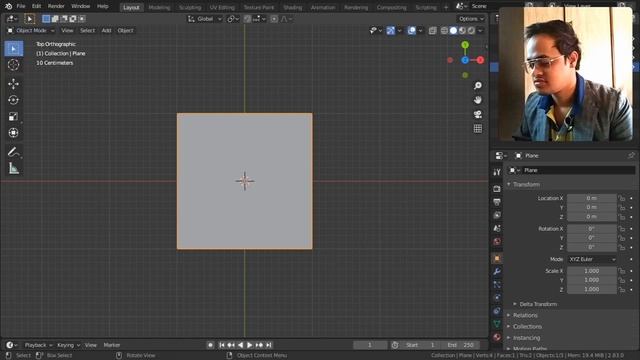The image size is (640, 360).
Task: Select the Move tool
Action: click(13, 84)
